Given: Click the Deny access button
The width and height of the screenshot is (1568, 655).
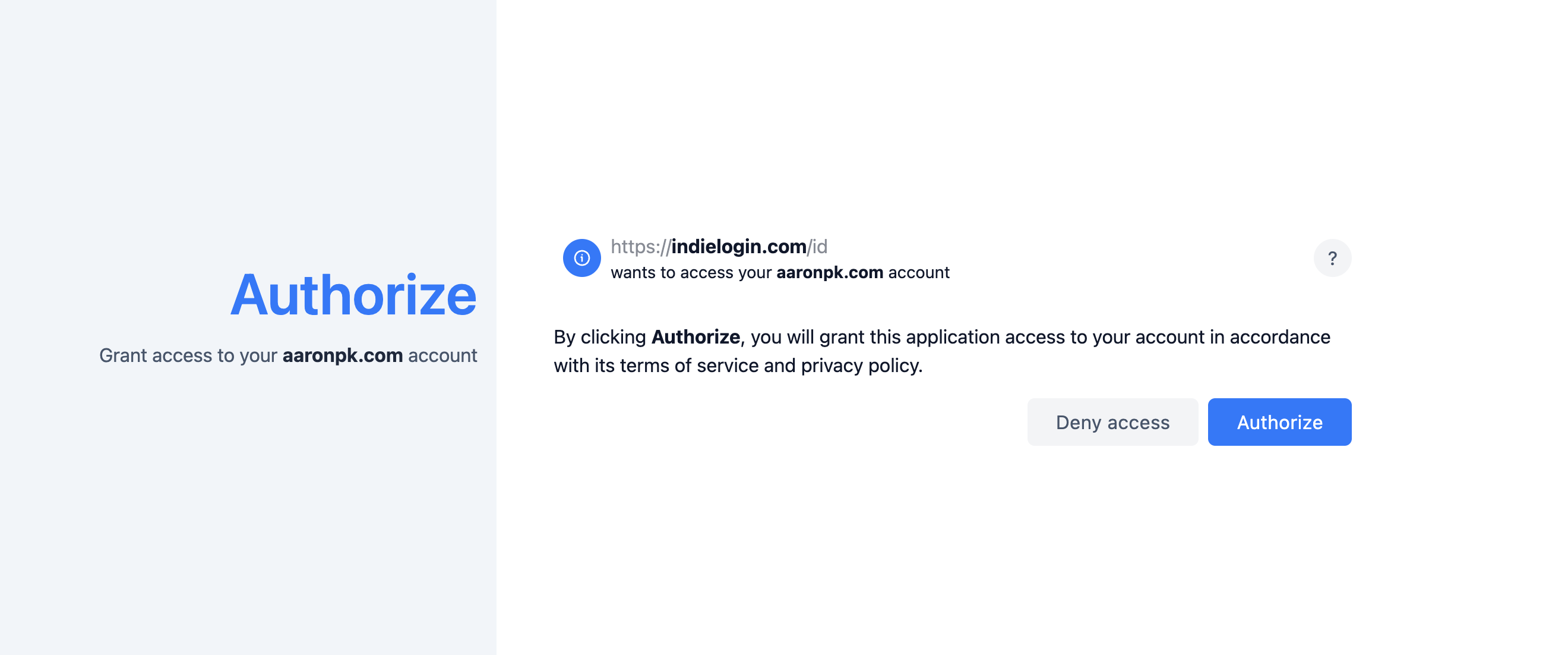Looking at the screenshot, I should [1112, 422].
